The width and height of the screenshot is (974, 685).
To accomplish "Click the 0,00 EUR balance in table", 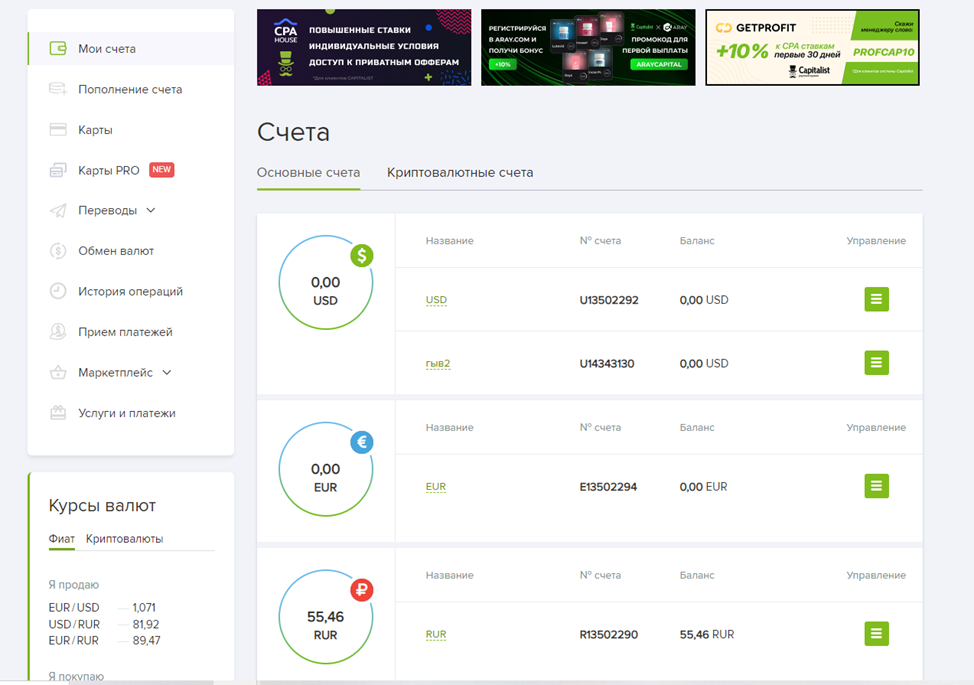I will coord(703,487).
